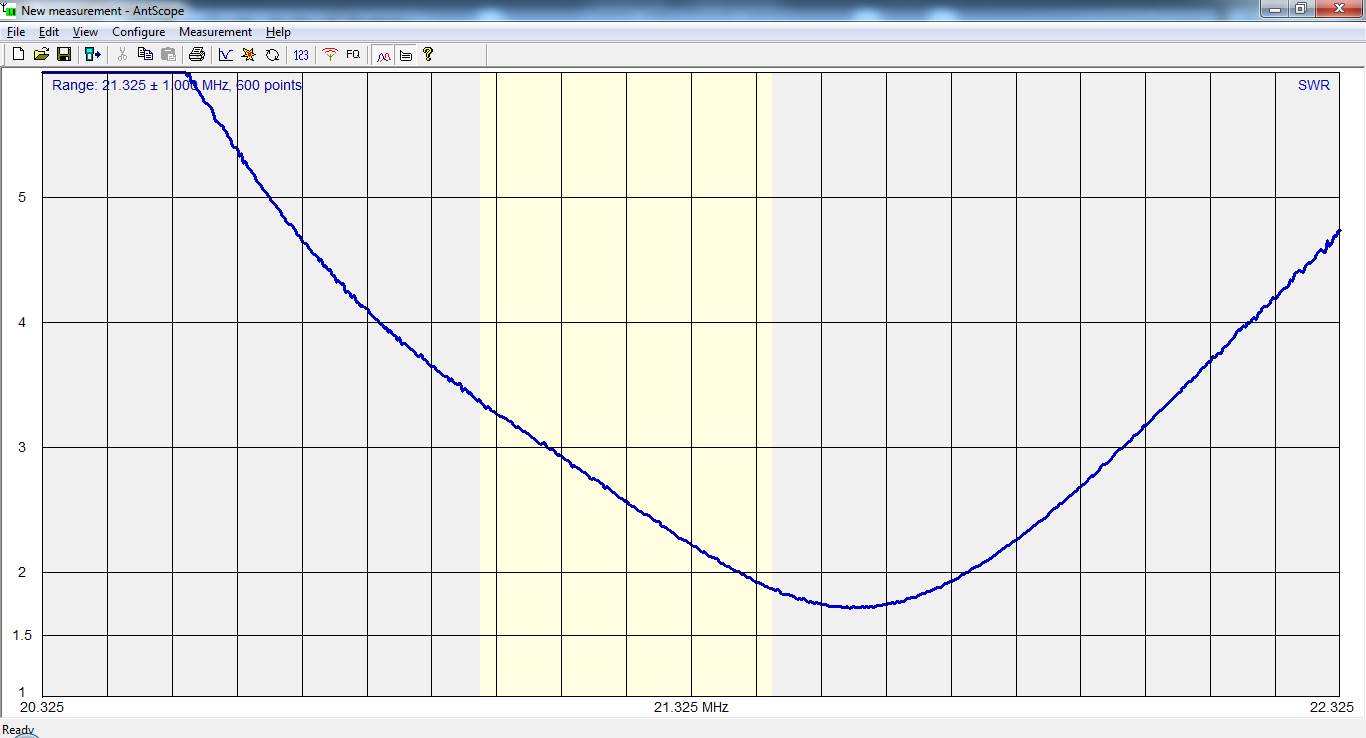
Task: Click the New measurement document icon
Action: (x=18, y=55)
